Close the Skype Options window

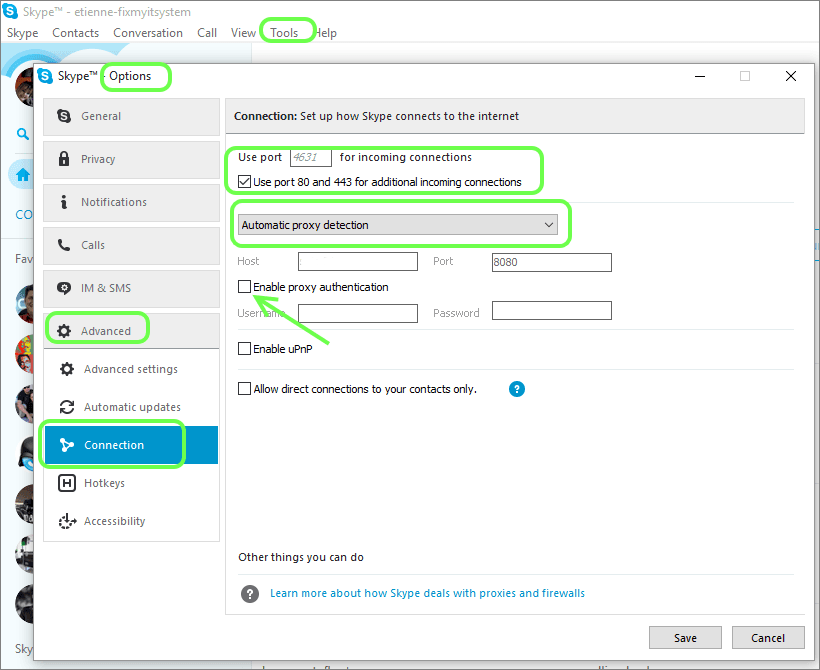pos(791,76)
